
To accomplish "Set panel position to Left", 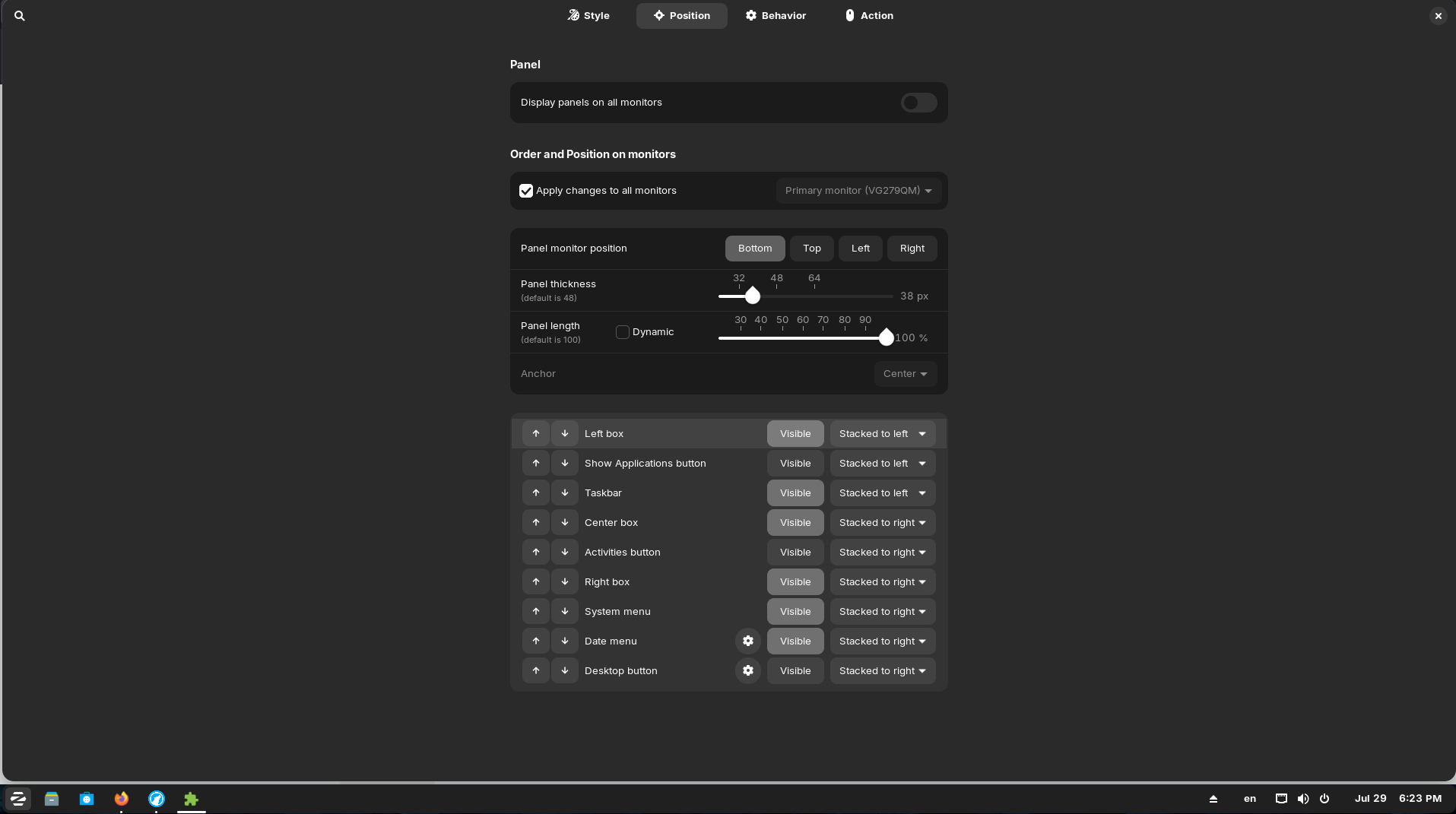I will point(861,249).
